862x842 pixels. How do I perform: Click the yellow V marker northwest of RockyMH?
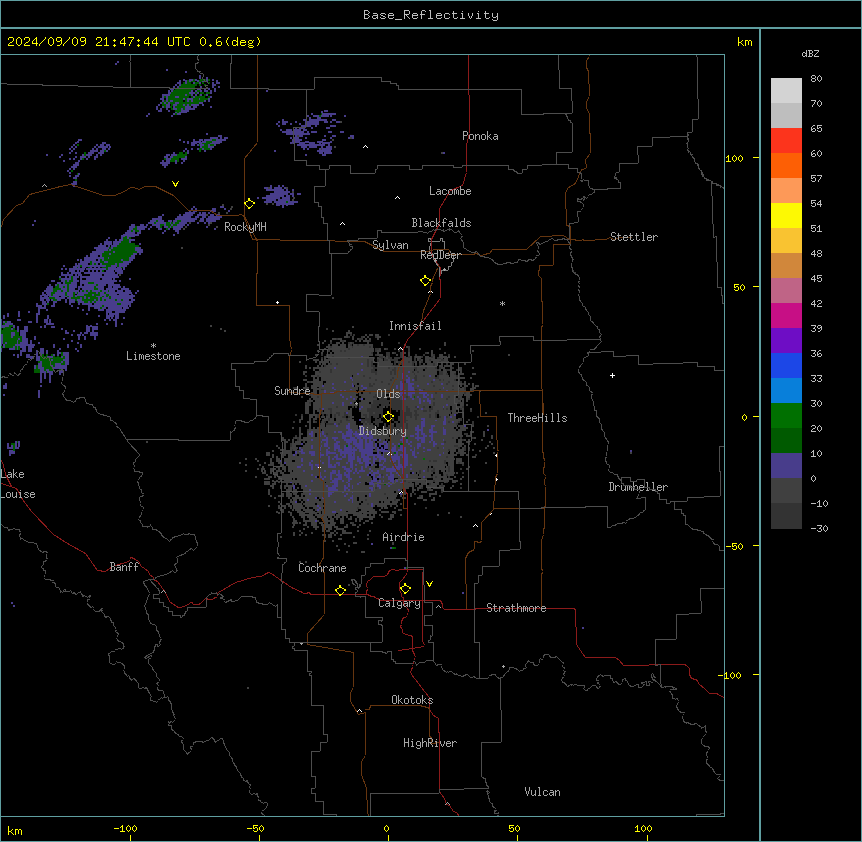pyautogui.click(x=175, y=184)
